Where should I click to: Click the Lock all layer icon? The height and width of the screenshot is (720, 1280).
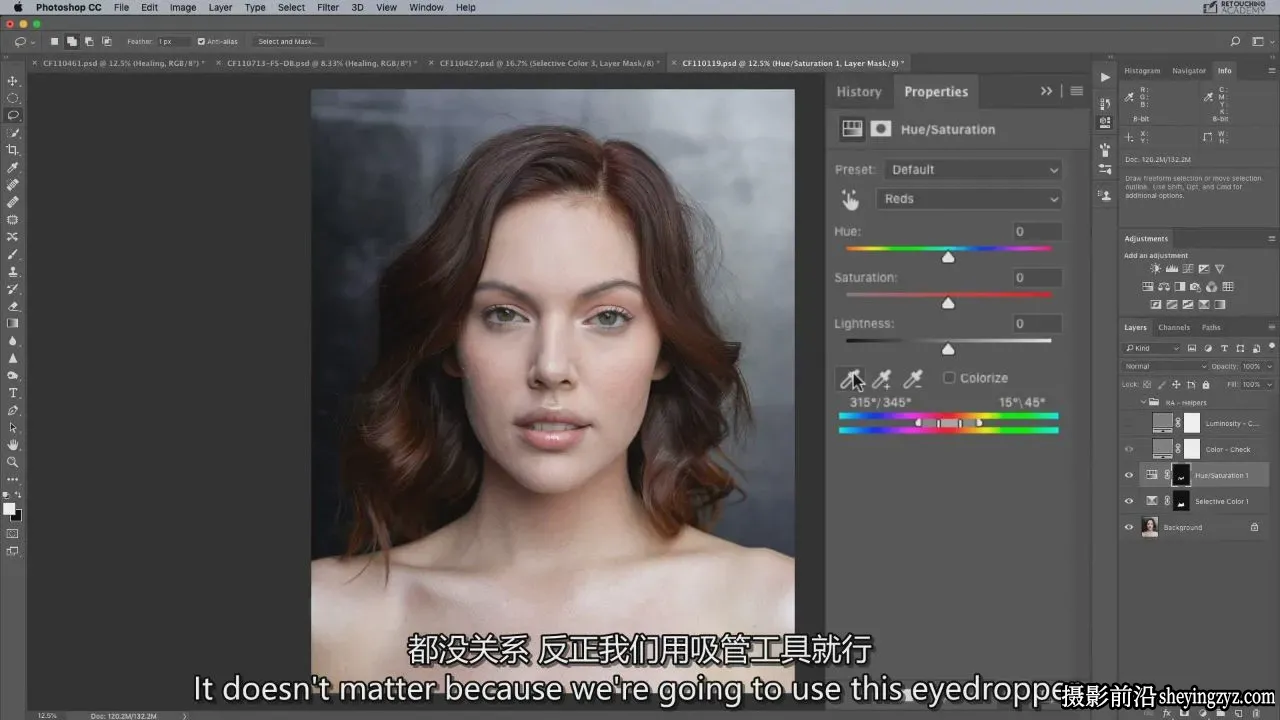(x=1205, y=385)
